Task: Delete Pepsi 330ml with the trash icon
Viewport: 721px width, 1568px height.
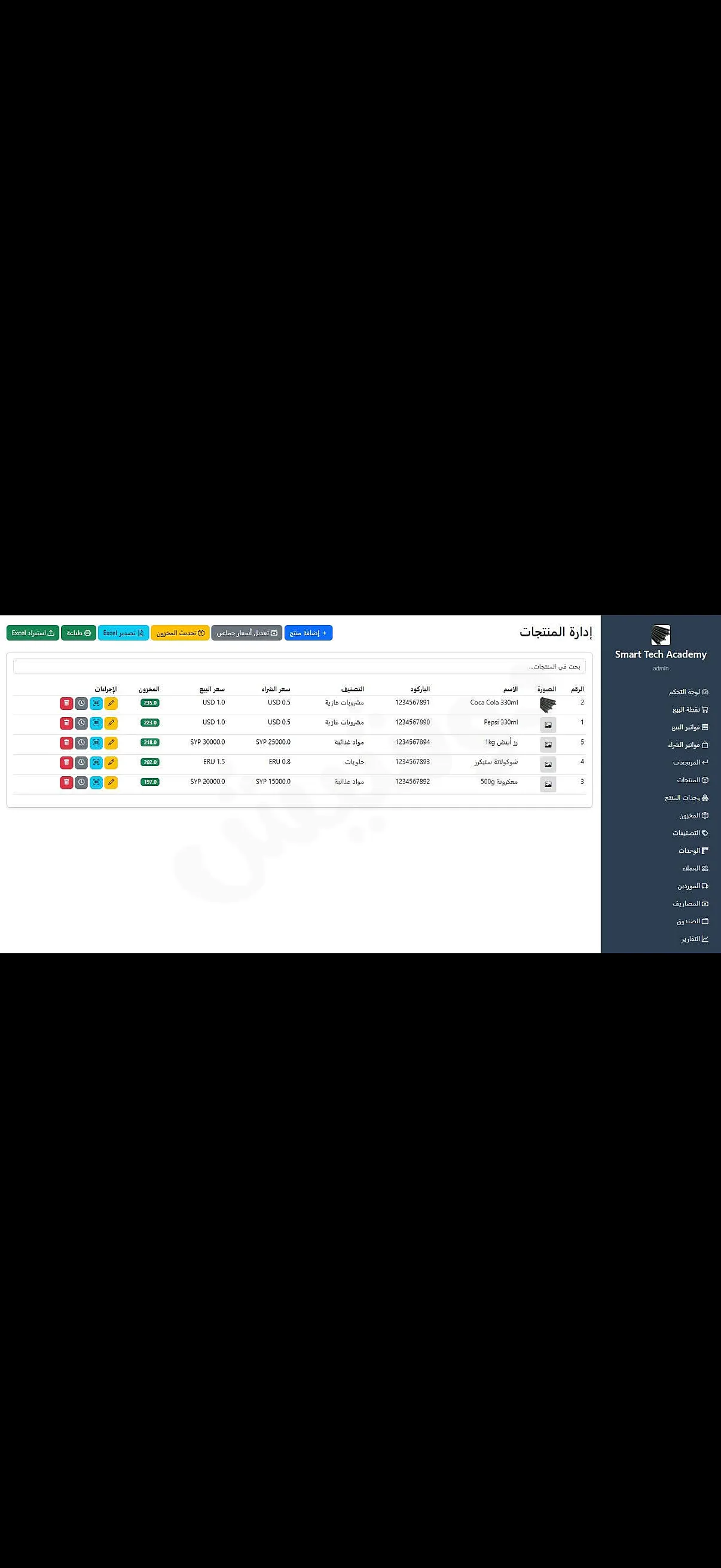Action: click(x=66, y=723)
